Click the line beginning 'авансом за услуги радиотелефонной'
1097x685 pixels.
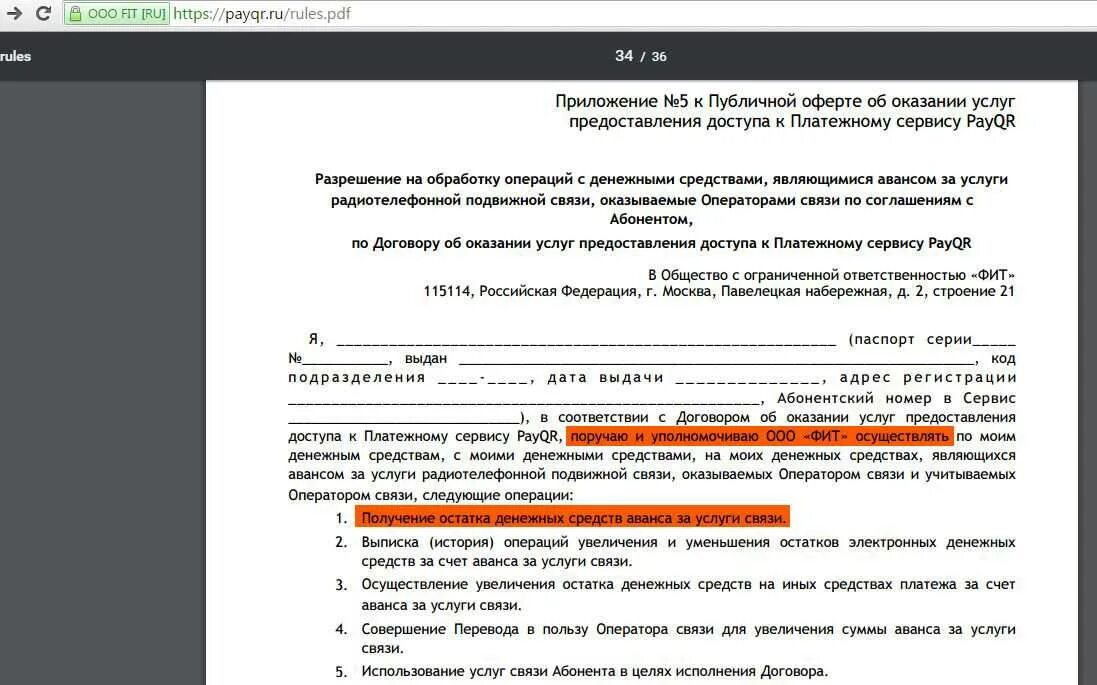click(652, 474)
